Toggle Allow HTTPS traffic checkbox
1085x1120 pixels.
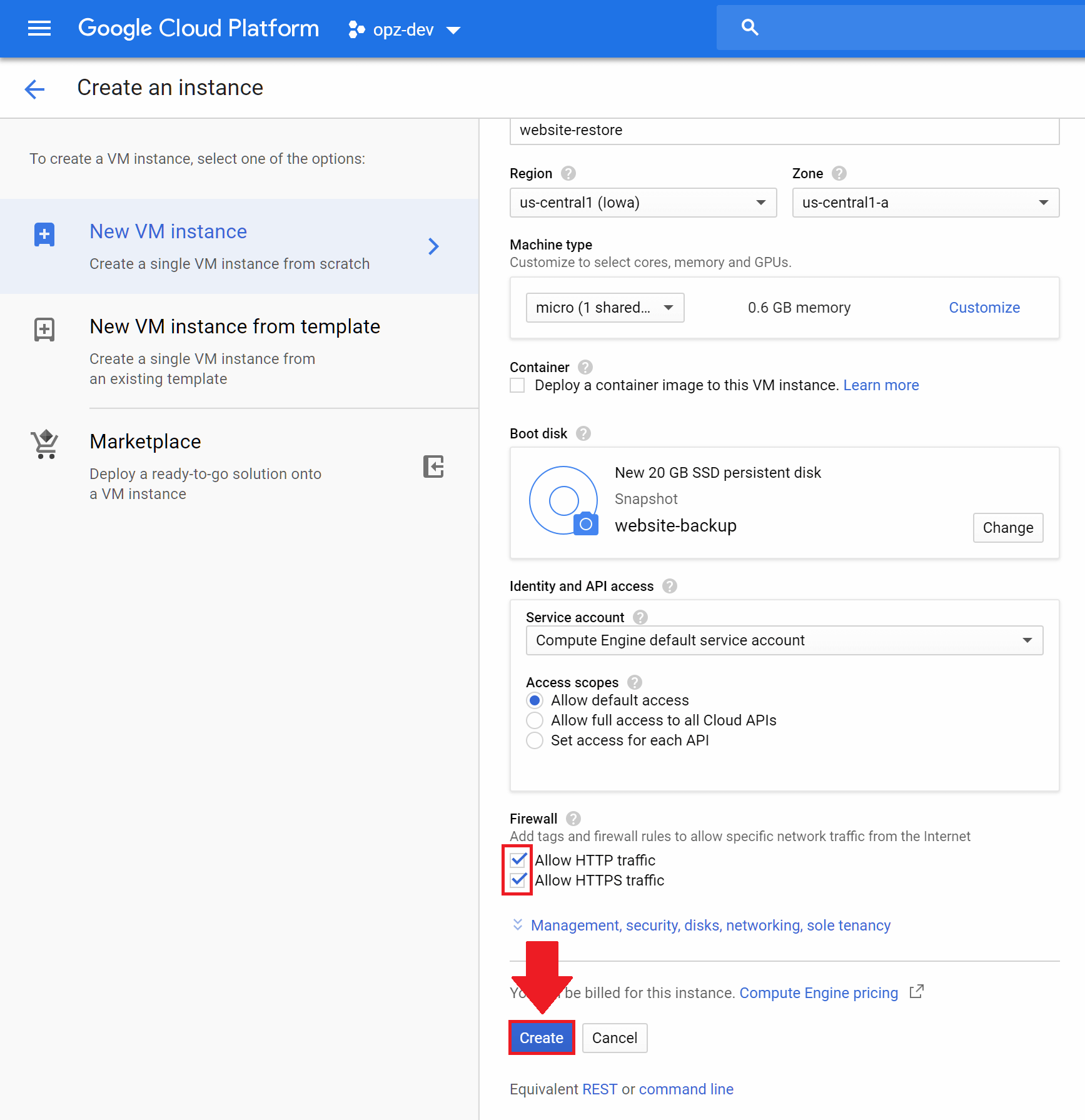click(518, 880)
